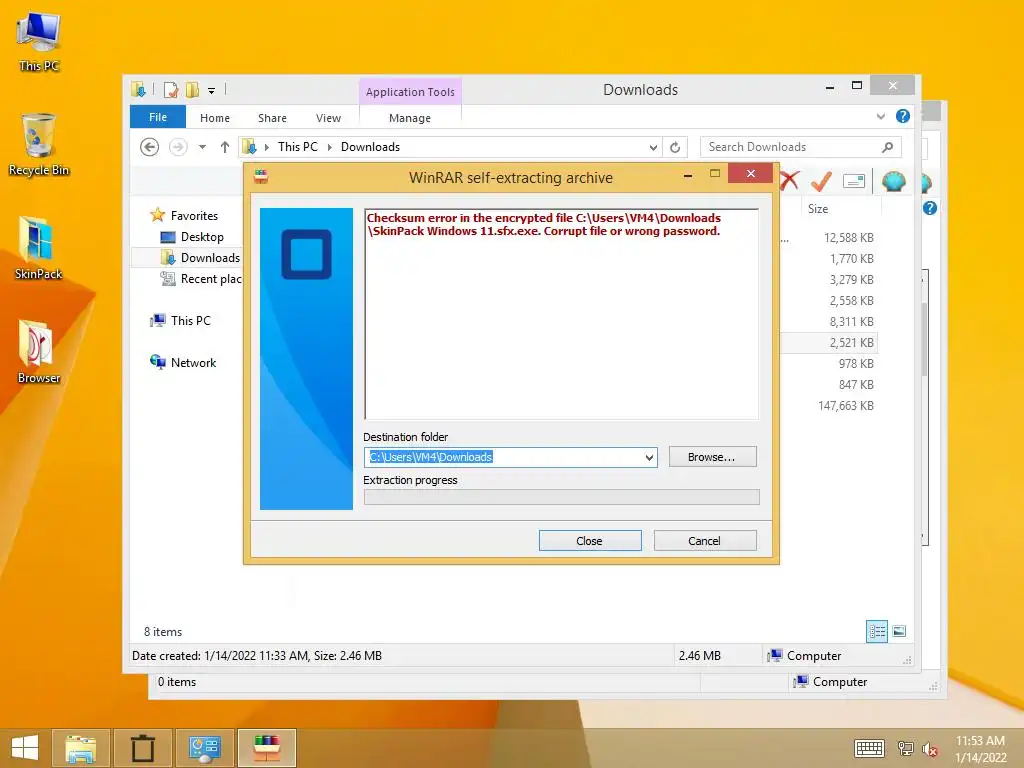This screenshot has width=1024, height=768.
Task: Select the WinRAR taskbar icon
Action: click(266, 748)
